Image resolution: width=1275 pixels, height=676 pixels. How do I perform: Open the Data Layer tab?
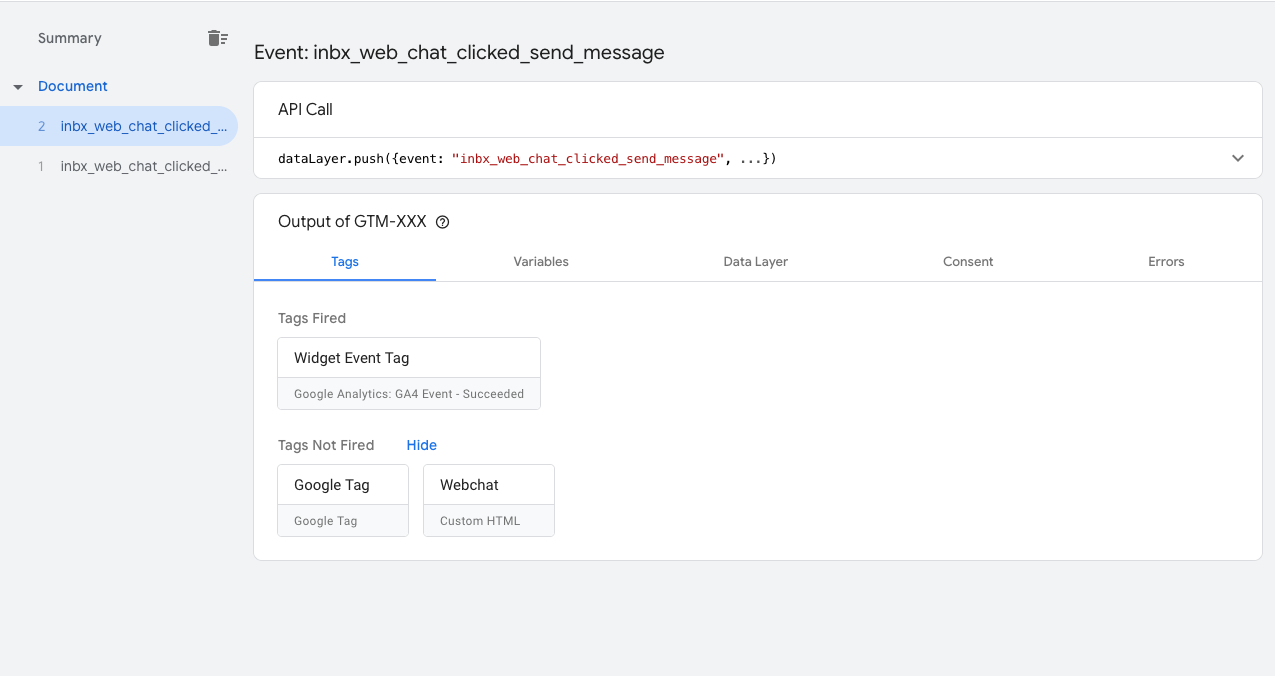756,261
